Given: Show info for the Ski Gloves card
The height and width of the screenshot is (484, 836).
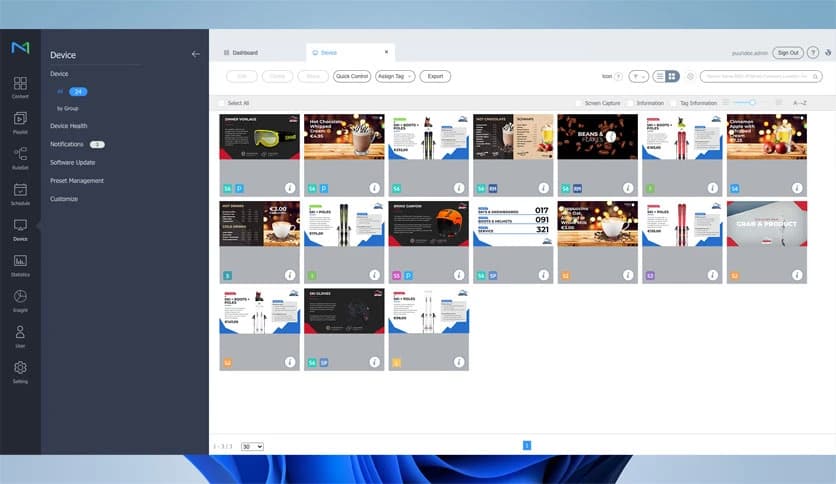Looking at the screenshot, I should [374, 362].
